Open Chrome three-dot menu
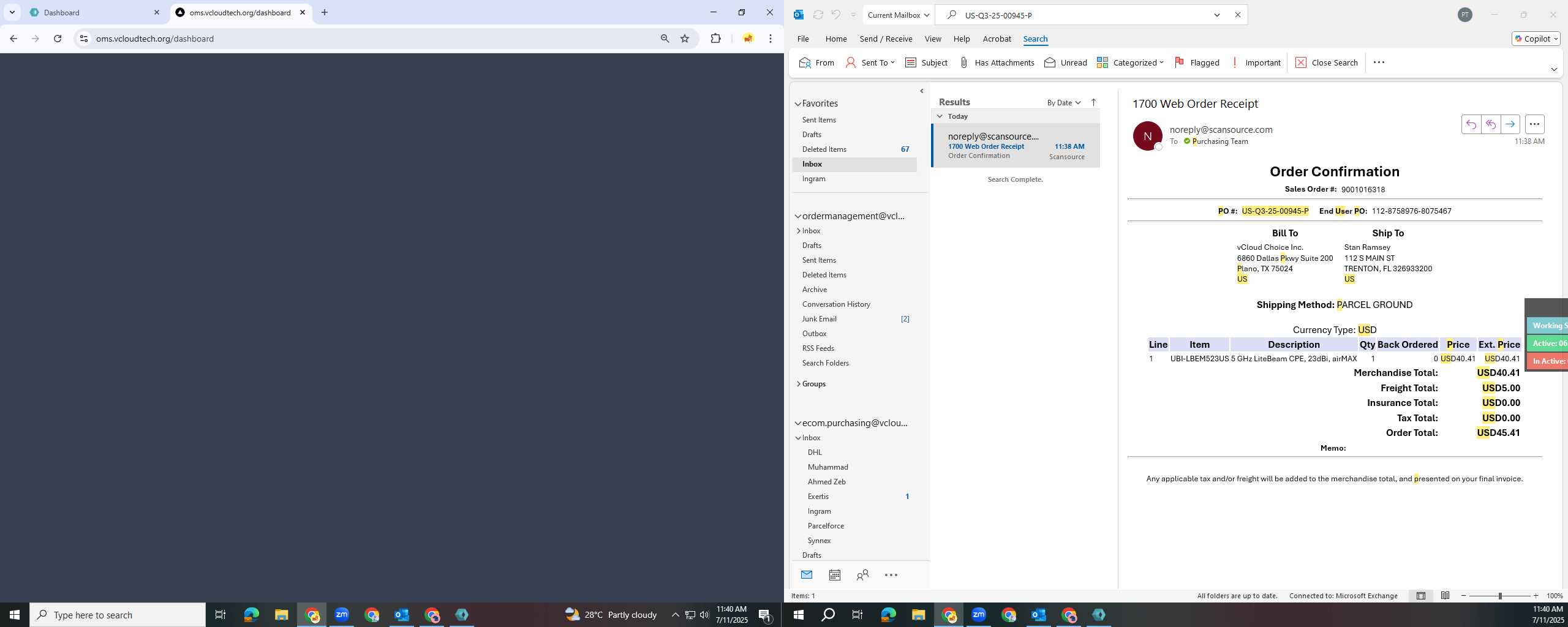This screenshot has width=1568, height=627. point(771,39)
